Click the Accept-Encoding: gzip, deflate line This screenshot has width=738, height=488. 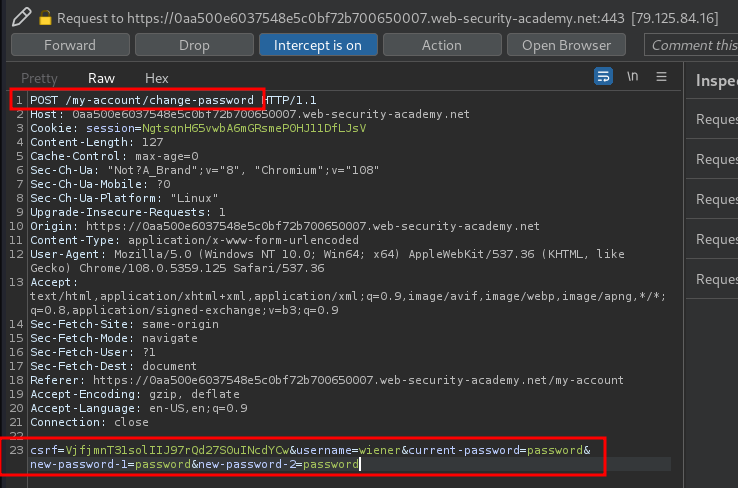(135, 394)
